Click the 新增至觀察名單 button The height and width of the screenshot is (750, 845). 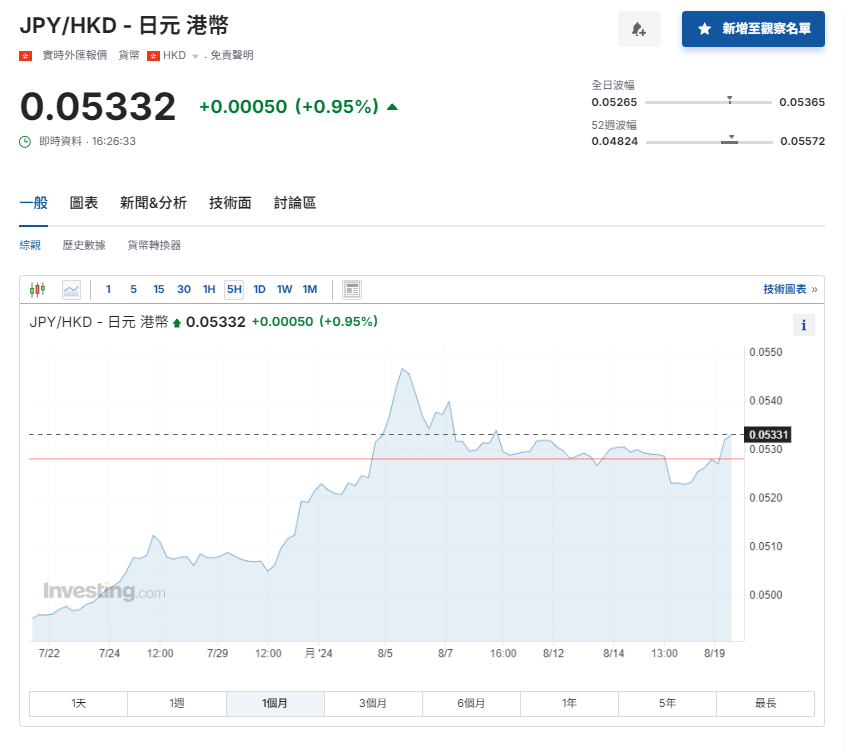[x=753, y=30]
